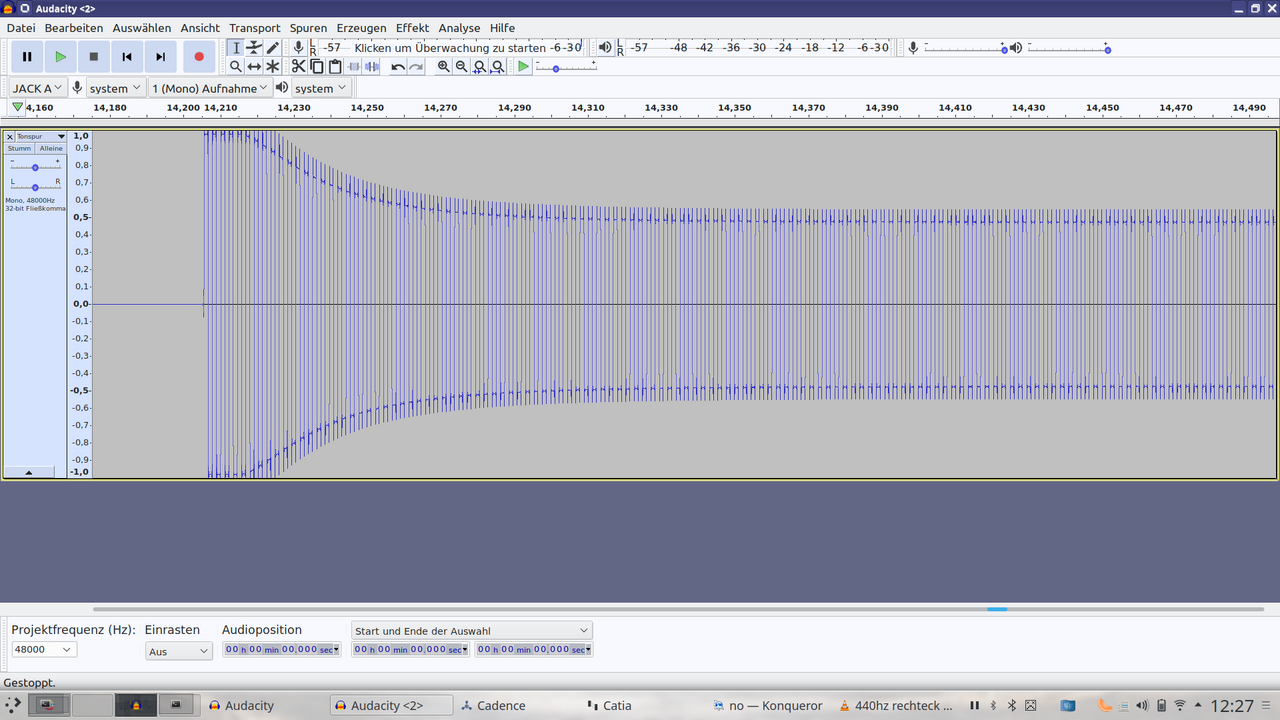Image resolution: width=1280 pixels, height=720 pixels.
Task: Zoom in on the waveform
Action: pos(443,66)
